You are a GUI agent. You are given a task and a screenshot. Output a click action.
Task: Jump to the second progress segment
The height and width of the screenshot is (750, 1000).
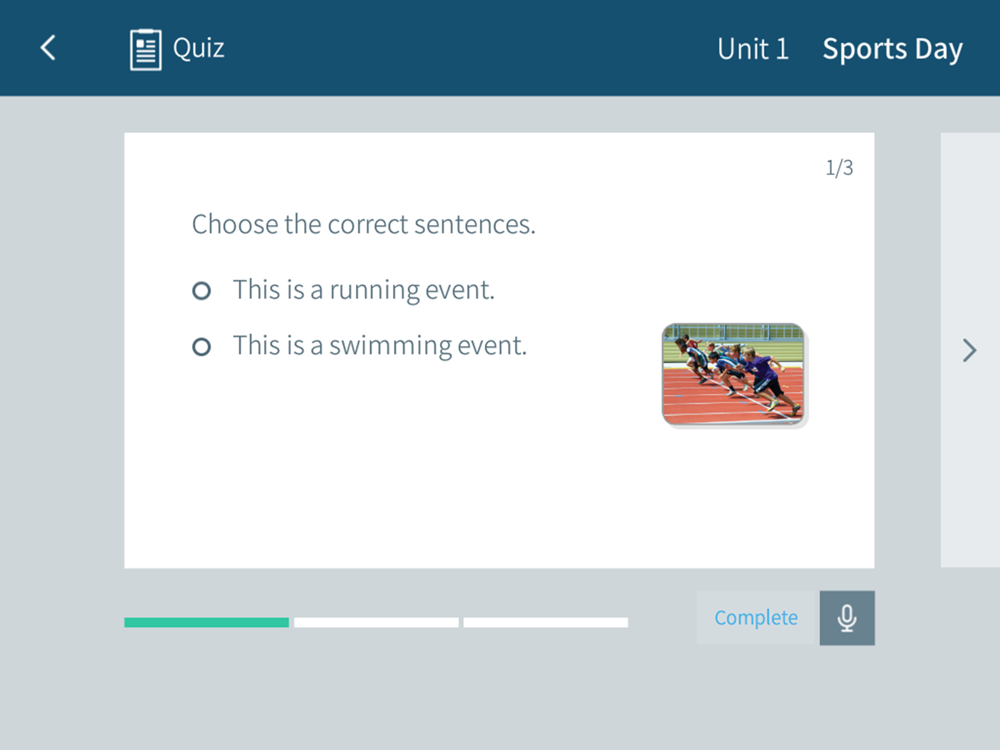click(376, 622)
